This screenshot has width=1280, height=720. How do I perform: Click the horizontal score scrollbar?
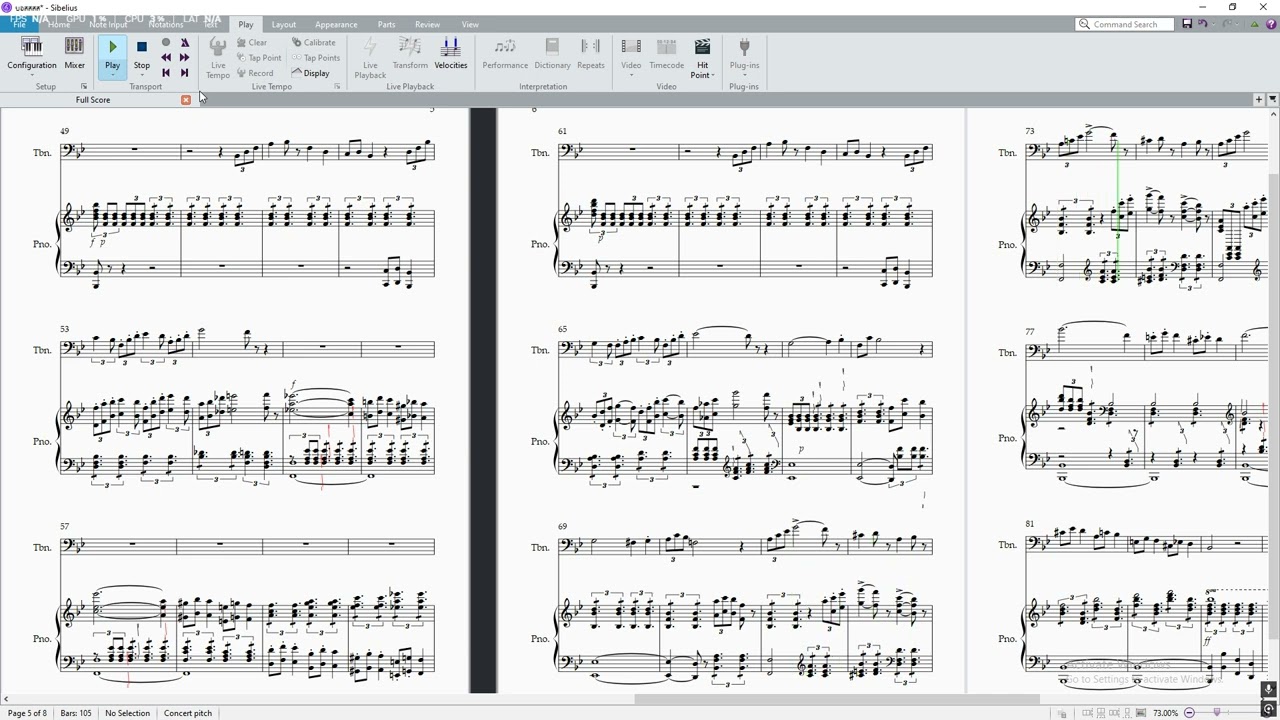click(x=837, y=700)
